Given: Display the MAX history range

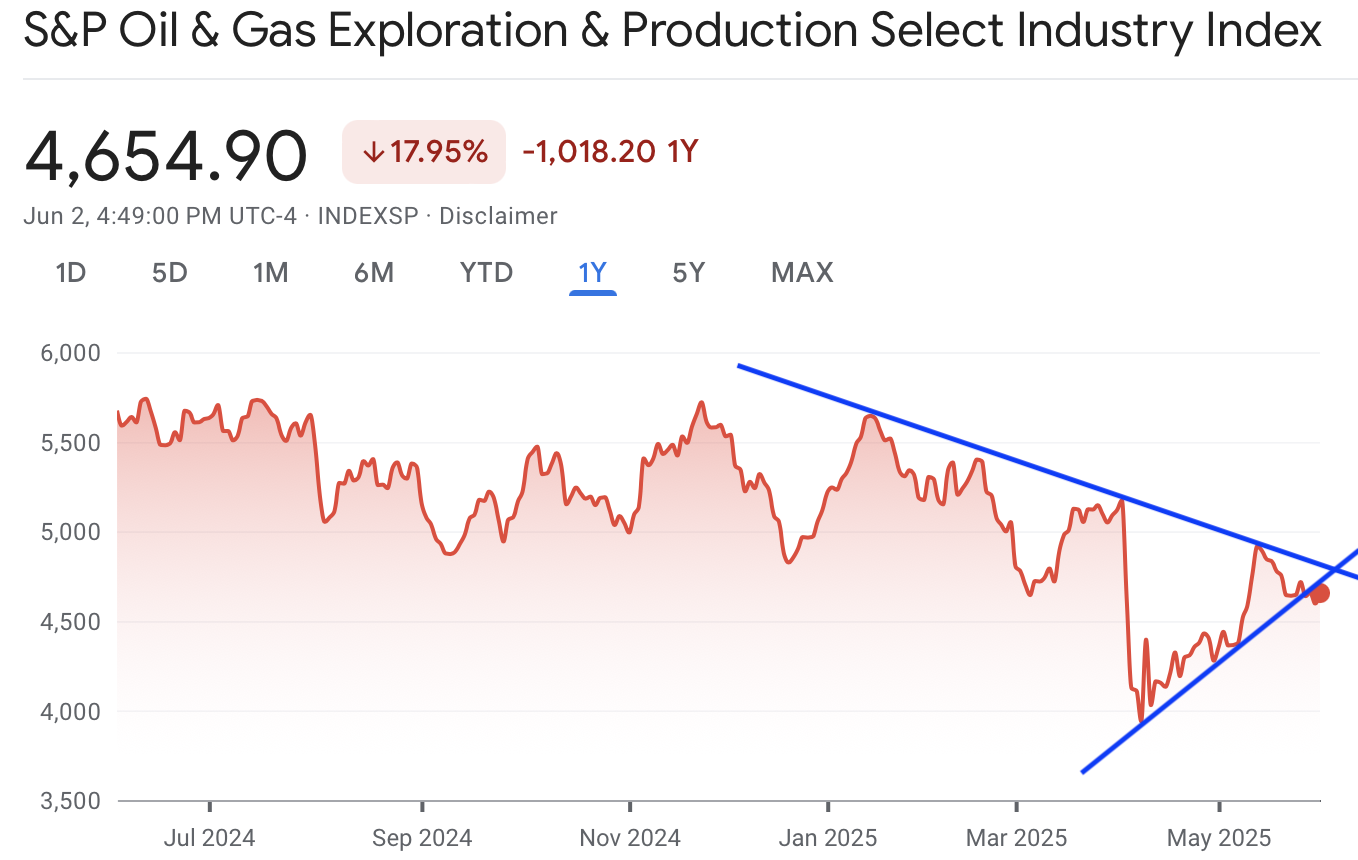Looking at the screenshot, I should pyautogui.click(x=802, y=272).
